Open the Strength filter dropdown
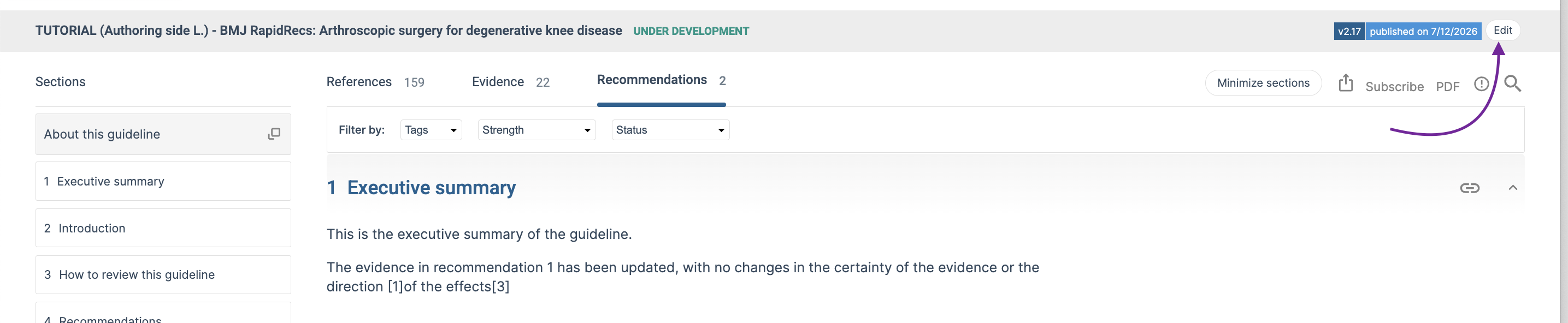 pos(537,130)
